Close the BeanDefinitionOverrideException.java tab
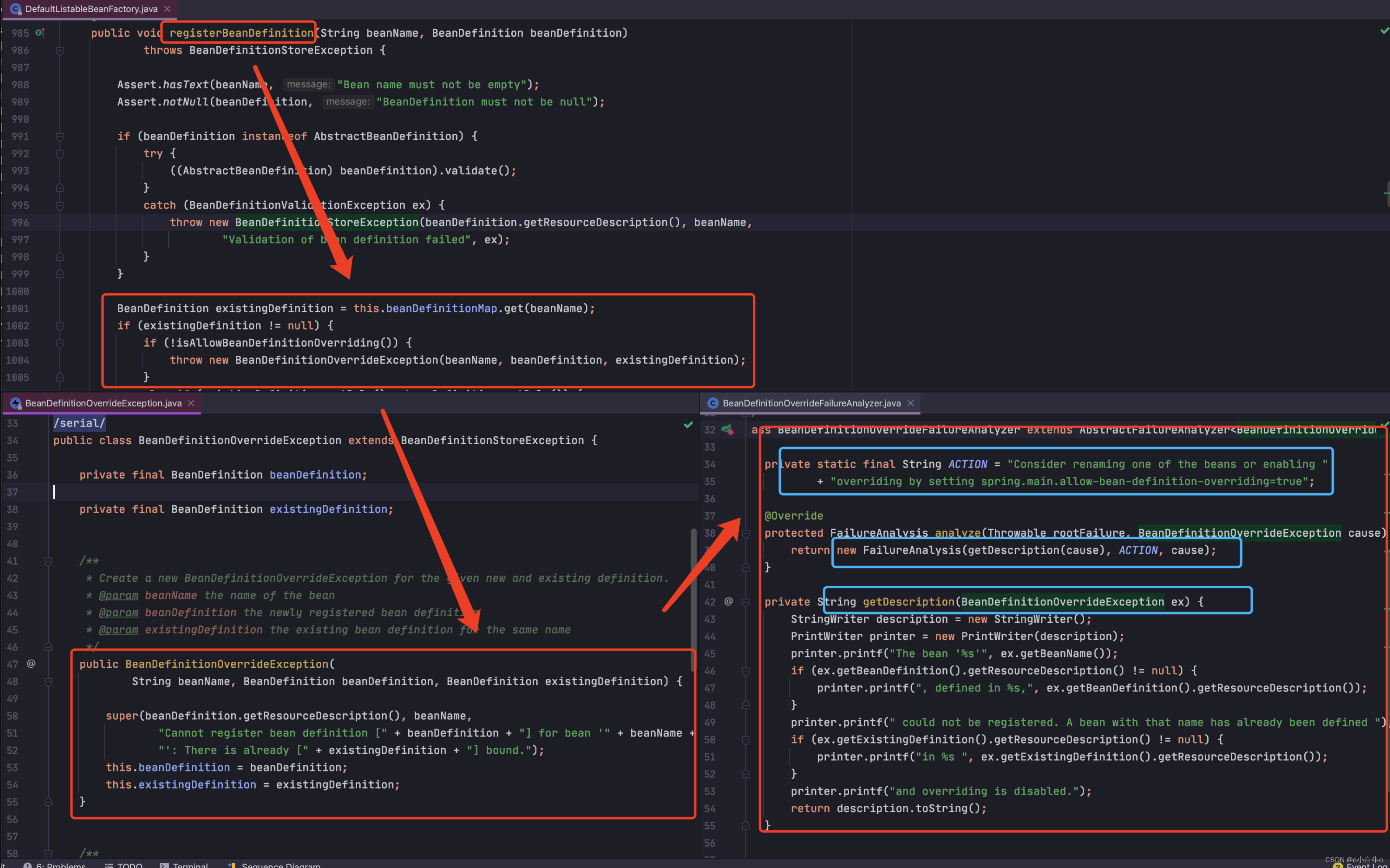The image size is (1390, 868). (191, 403)
